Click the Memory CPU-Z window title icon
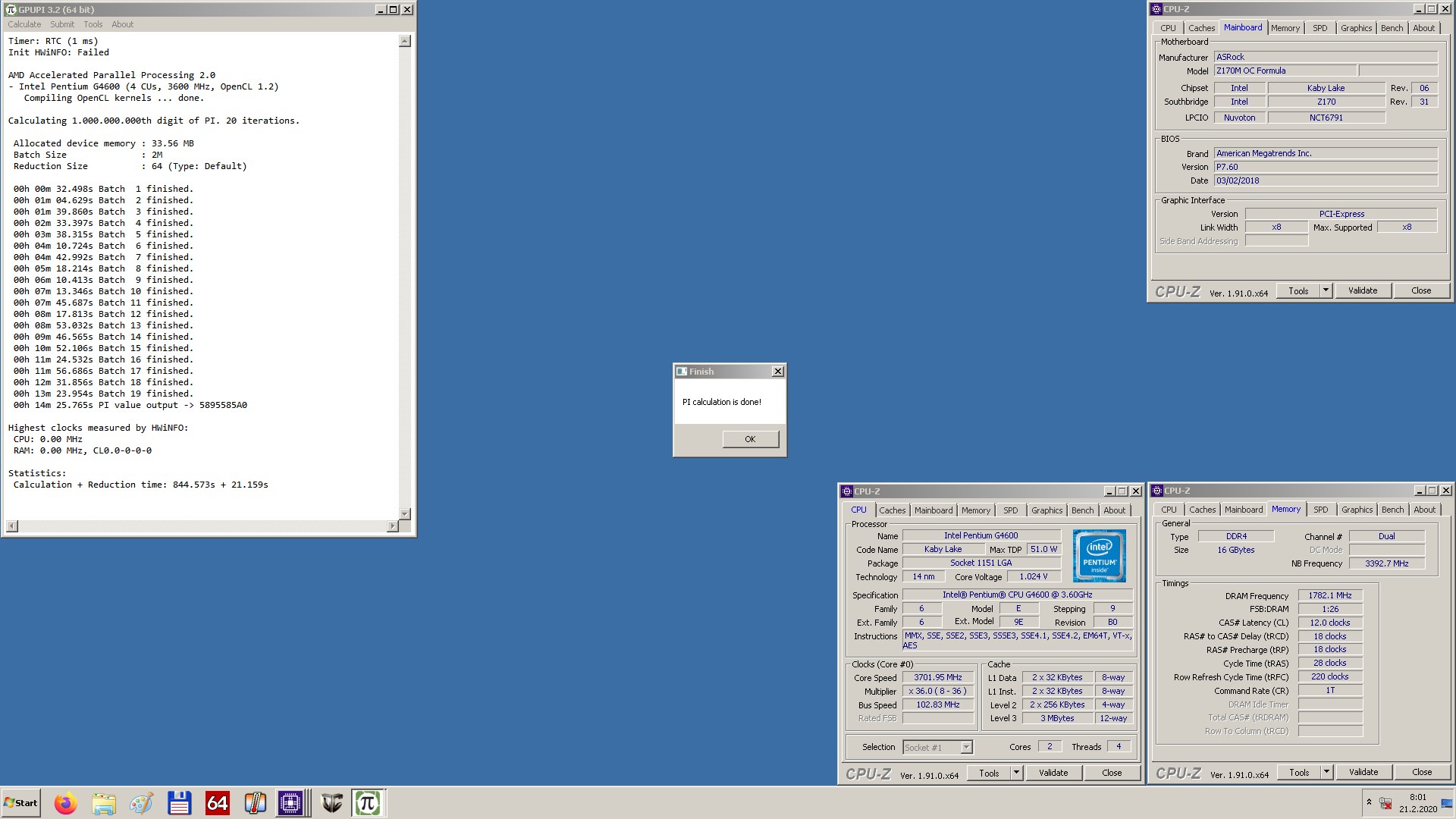The image size is (1456, 819). pyautogui.click(x=1156, y=491)
